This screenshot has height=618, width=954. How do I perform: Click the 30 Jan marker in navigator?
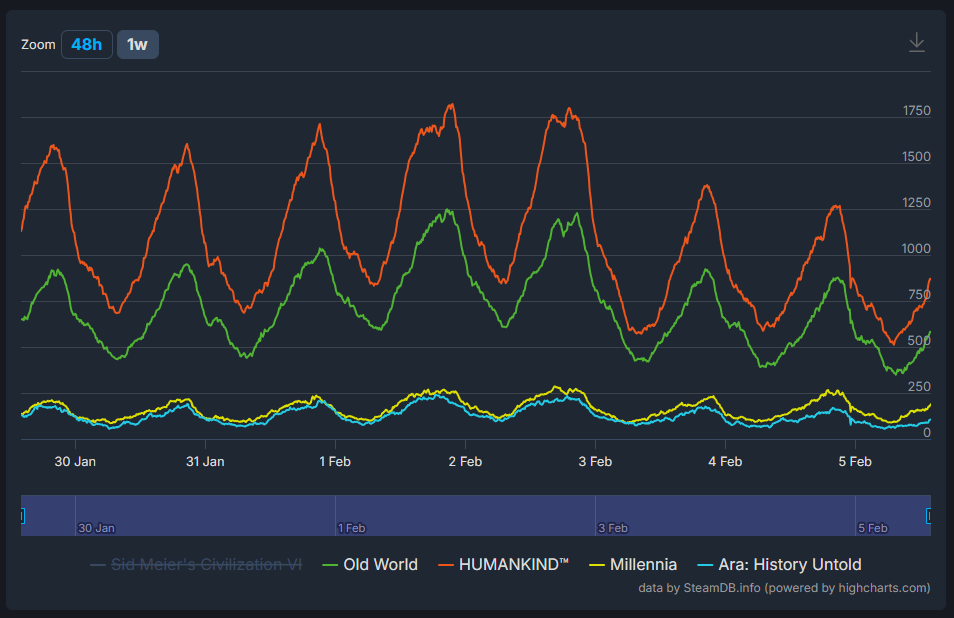(x=96, y=527)
